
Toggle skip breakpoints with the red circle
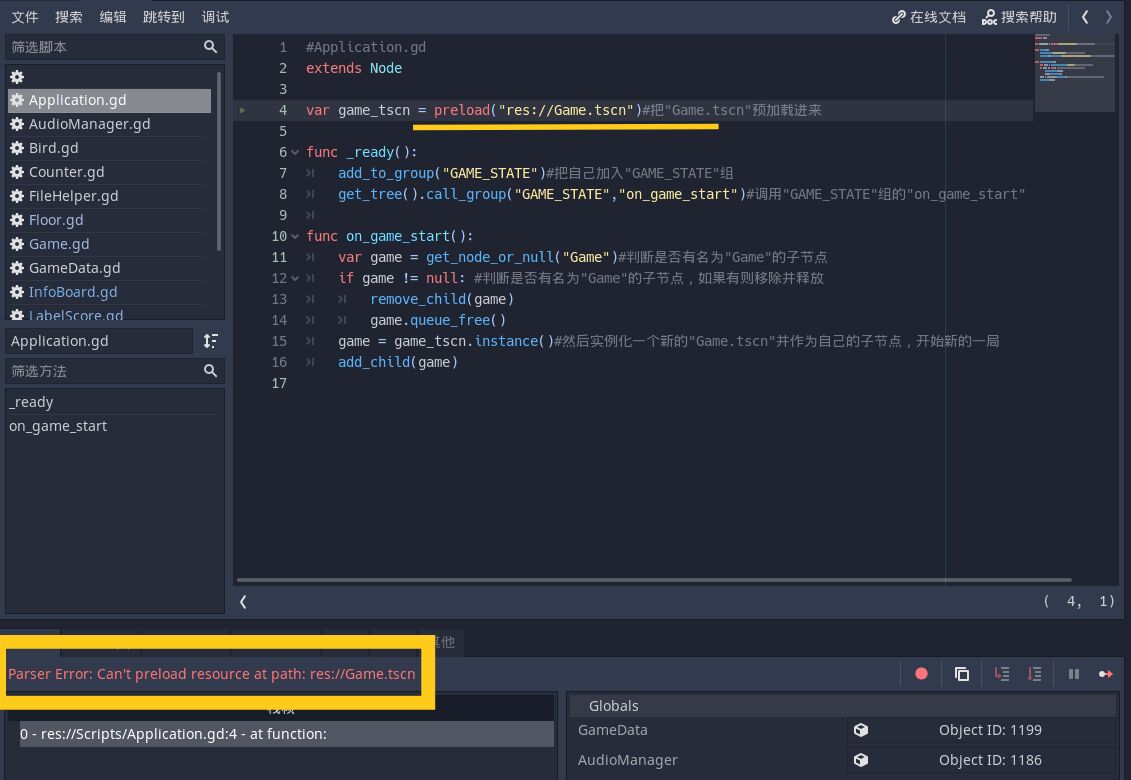coord(921,674)
